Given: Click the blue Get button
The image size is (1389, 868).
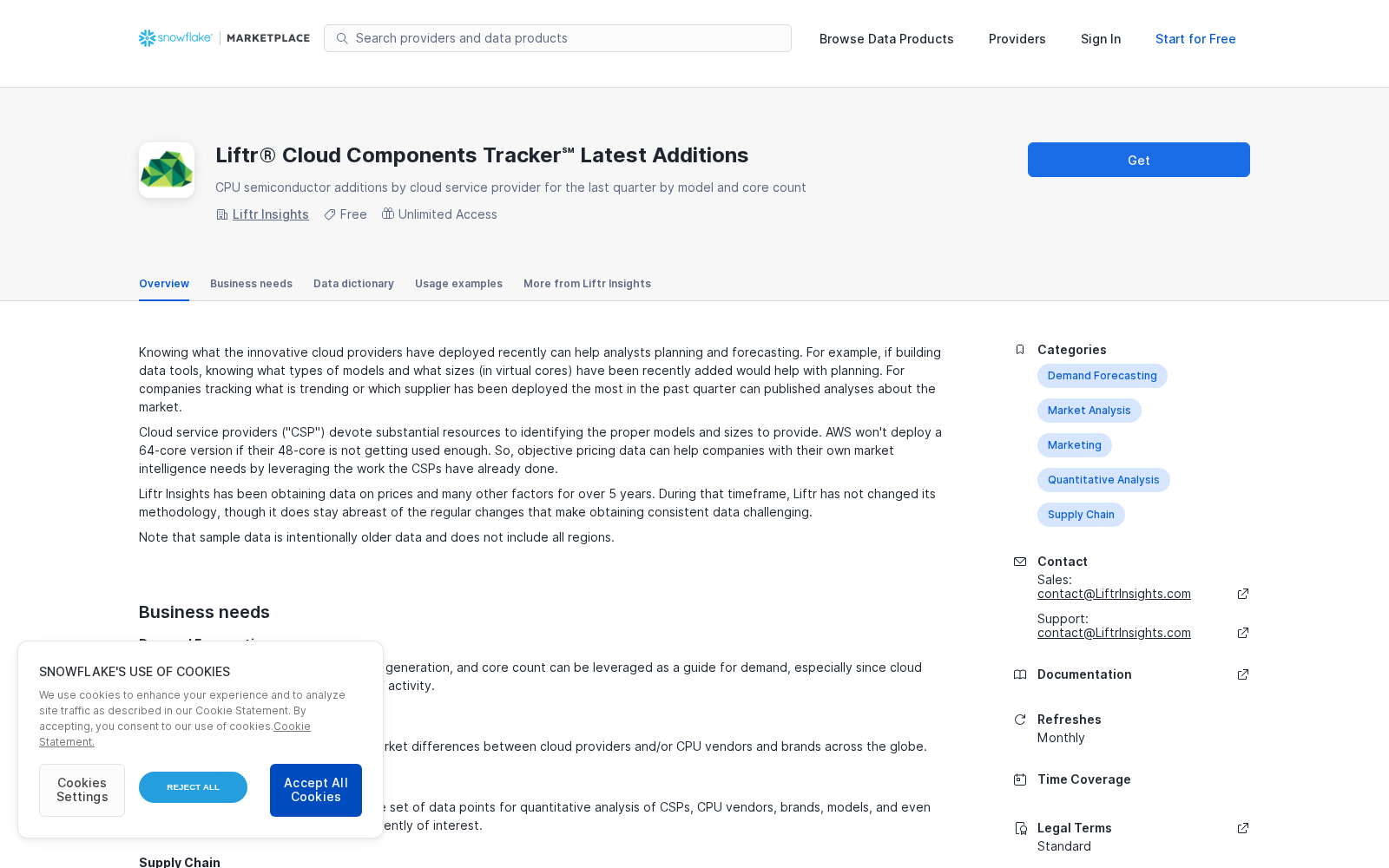Looking at the screenshot, I should [1139, 160].
